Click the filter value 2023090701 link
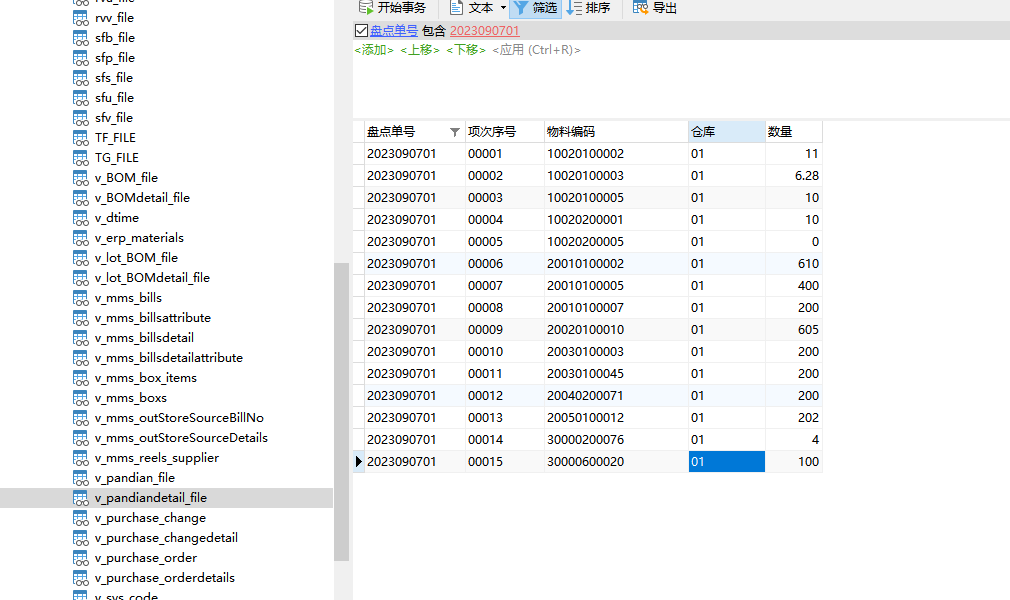 (x=485, y=31)
